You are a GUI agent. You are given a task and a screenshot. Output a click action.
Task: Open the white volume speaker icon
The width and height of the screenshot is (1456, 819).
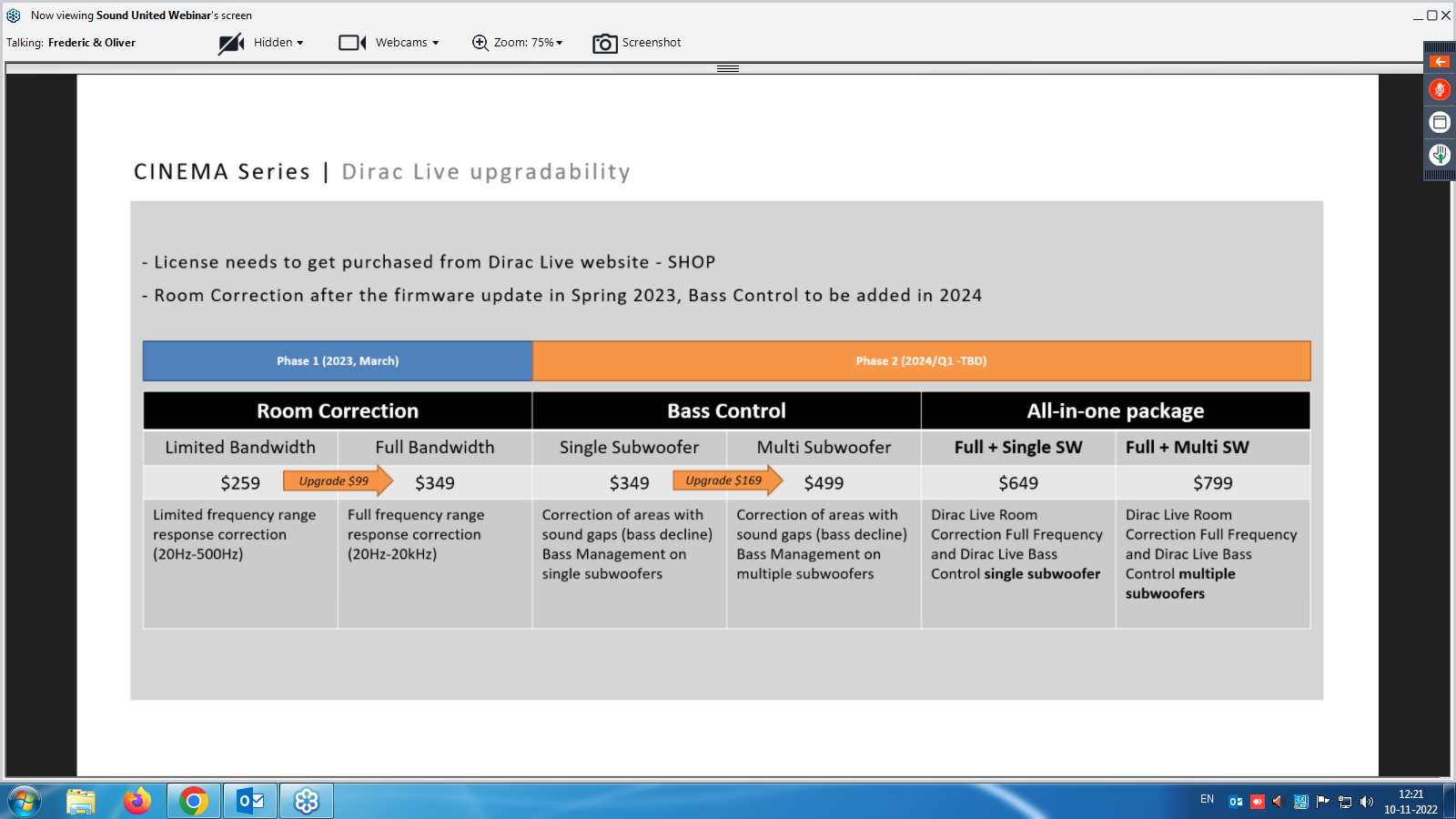point(1367,802)
